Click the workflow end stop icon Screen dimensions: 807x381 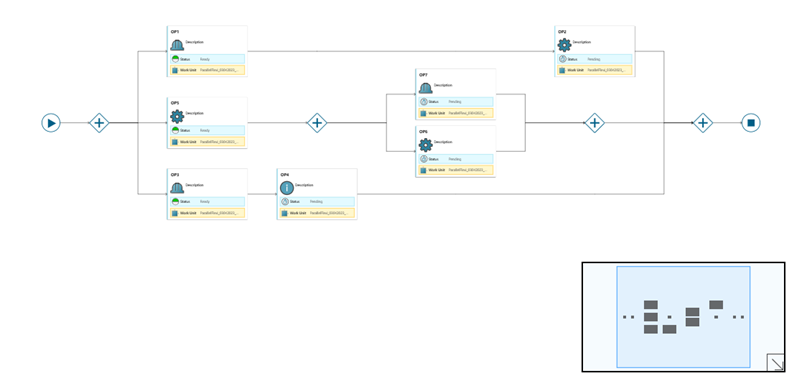[751, 123]
